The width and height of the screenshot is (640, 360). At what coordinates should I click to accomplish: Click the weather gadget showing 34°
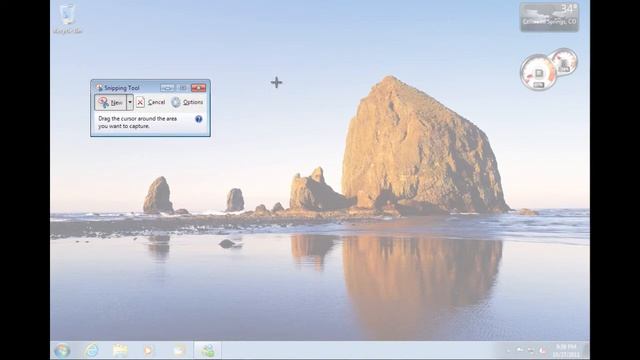(x=549, y=17)
